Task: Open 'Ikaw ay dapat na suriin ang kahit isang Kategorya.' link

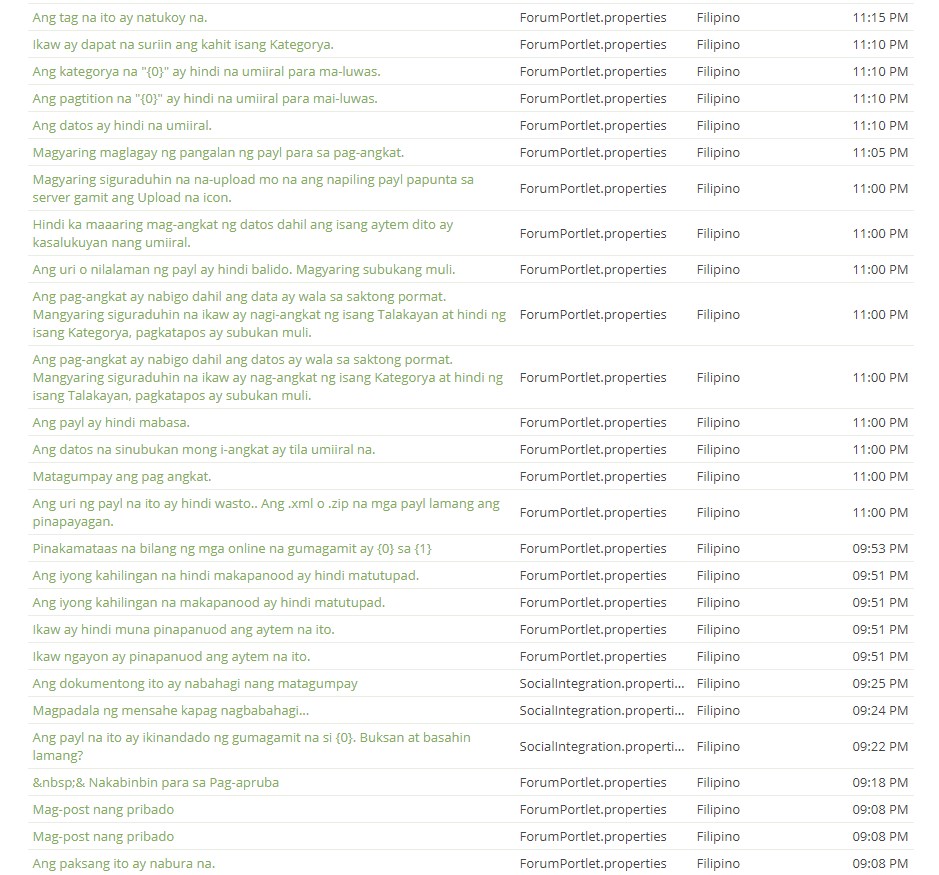Action: tap(183, 45)
